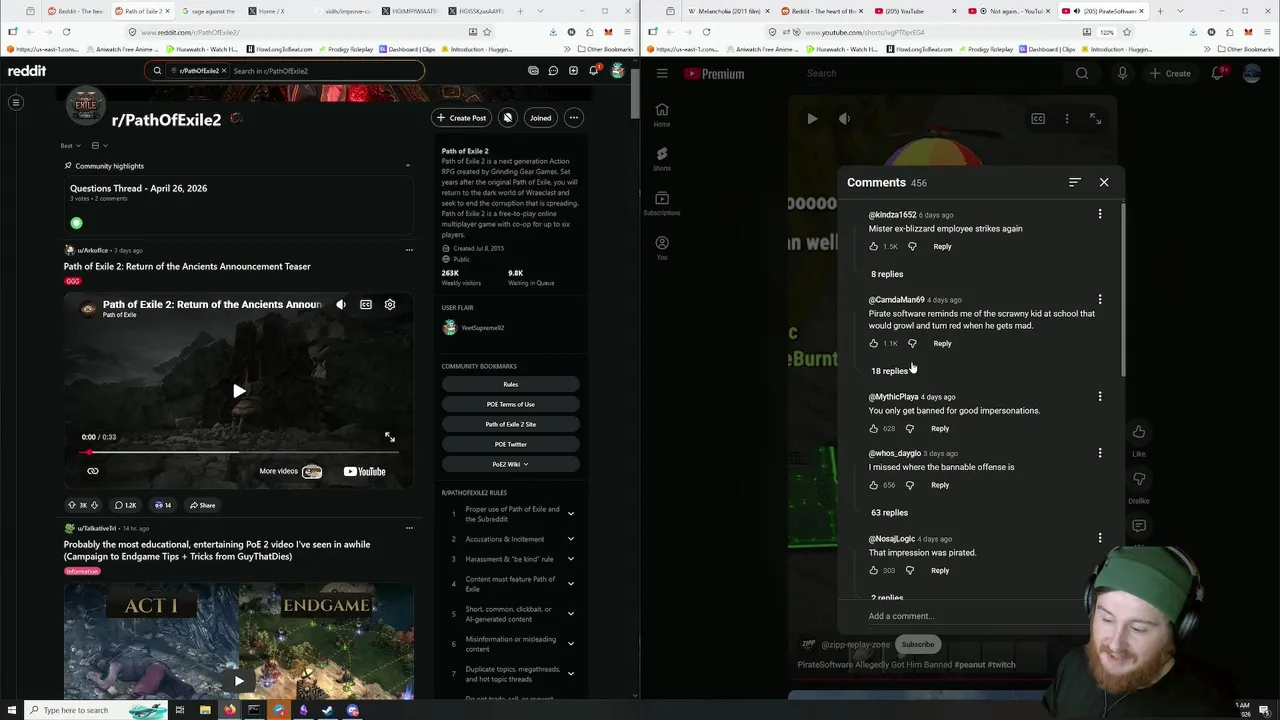Expand rule 2 Accusations & Incitement
This screenshot has height=720, width=1280.
(x=571, y=539)
